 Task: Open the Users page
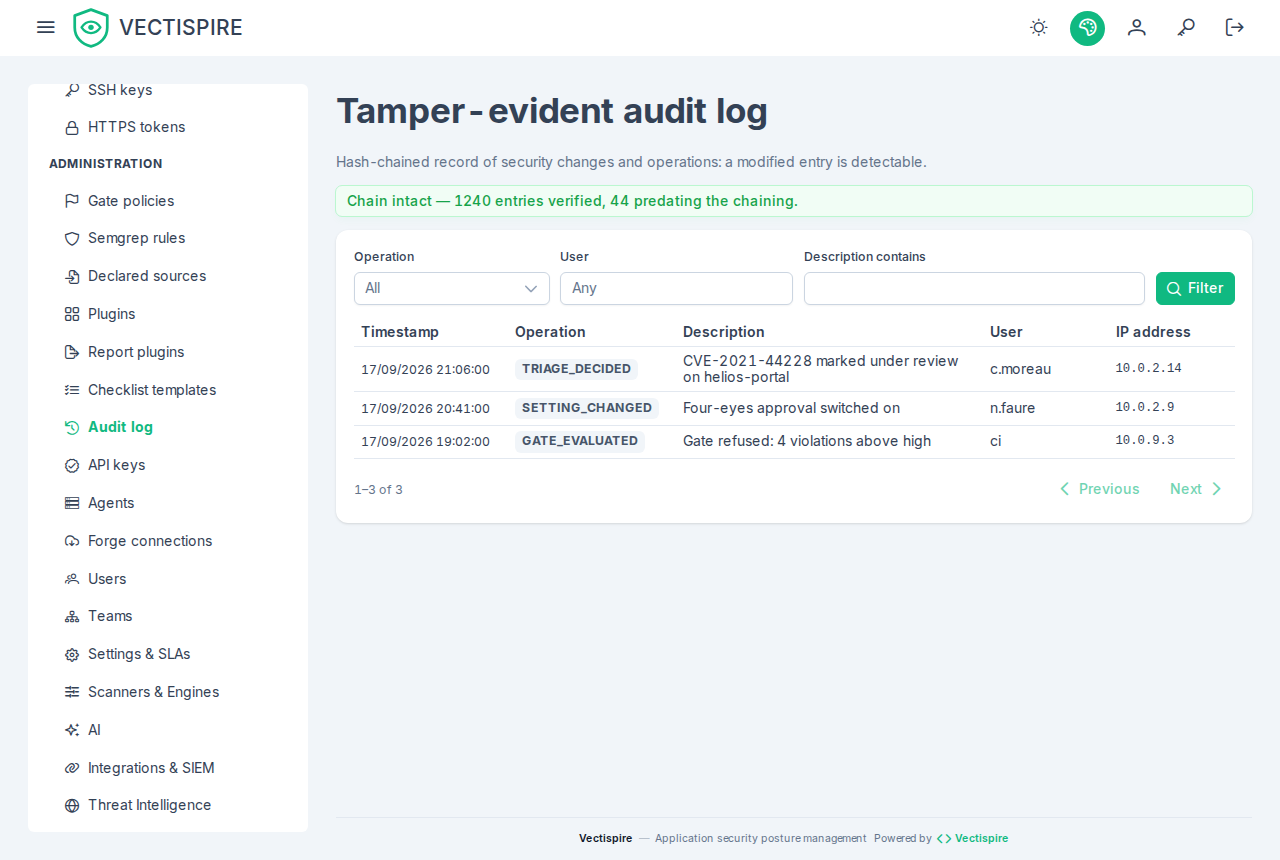168,579
